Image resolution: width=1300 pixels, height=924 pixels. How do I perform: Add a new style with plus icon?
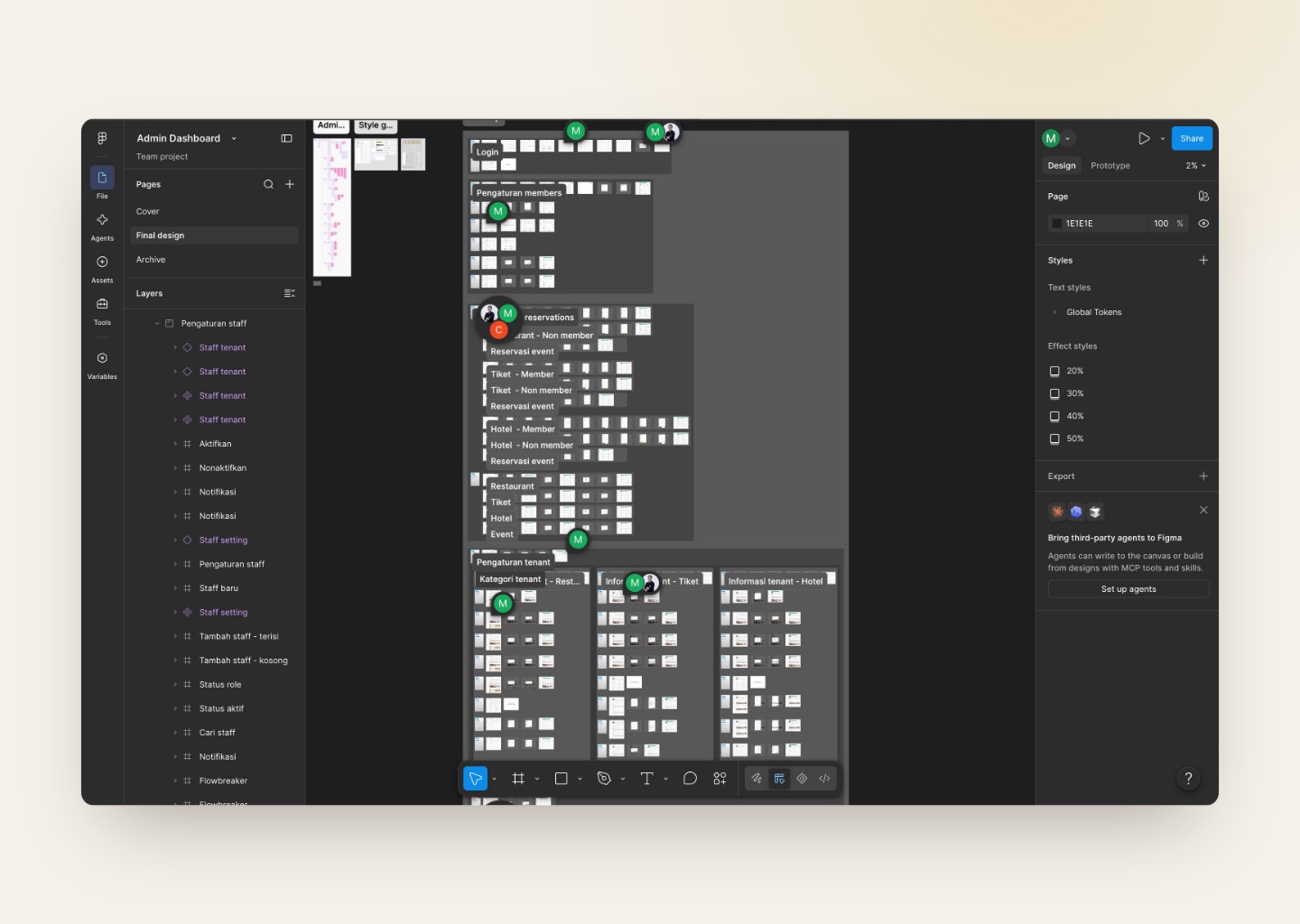point(1203,260)
